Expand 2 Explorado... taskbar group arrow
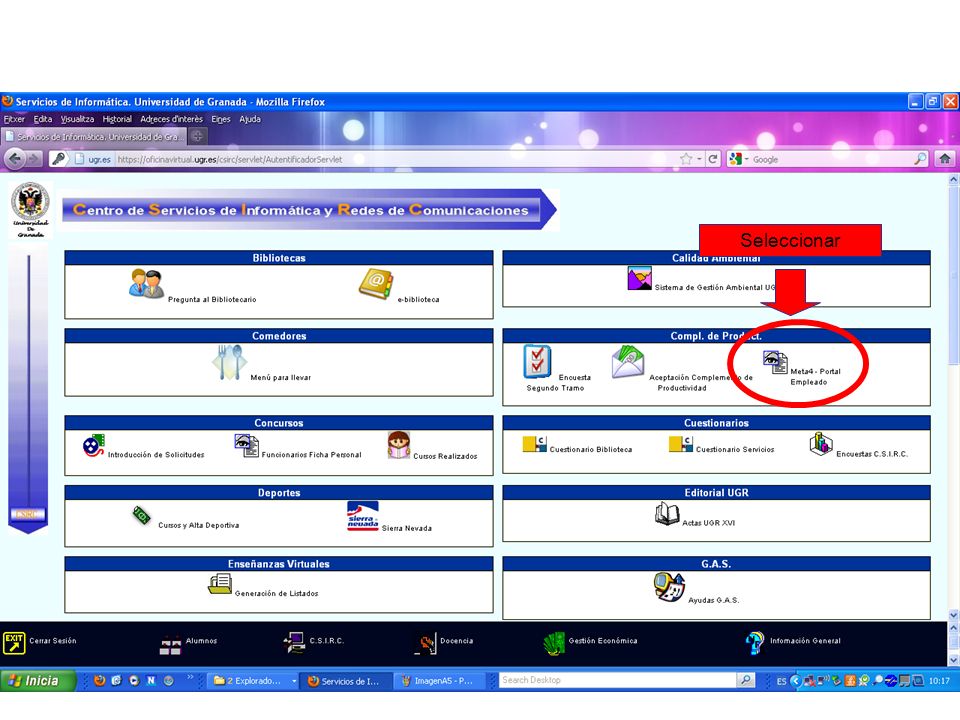 [x=294, y=681]
